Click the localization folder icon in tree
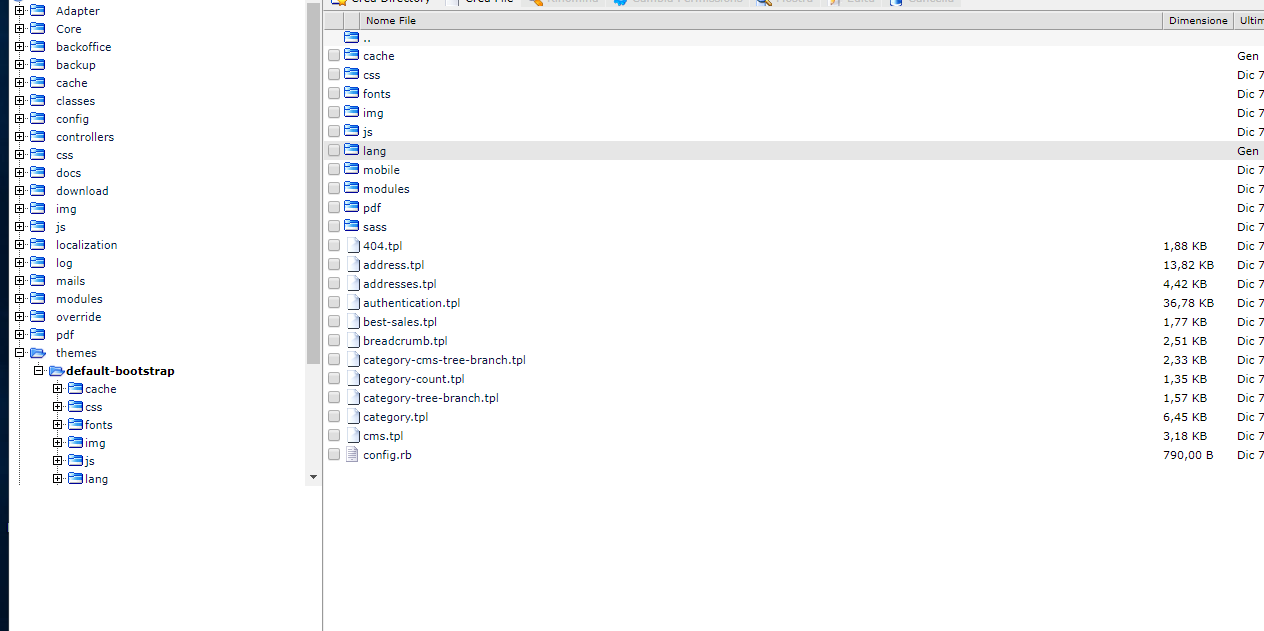The height and width of the screenshot is (631, 1264). (x=38, y=244)
